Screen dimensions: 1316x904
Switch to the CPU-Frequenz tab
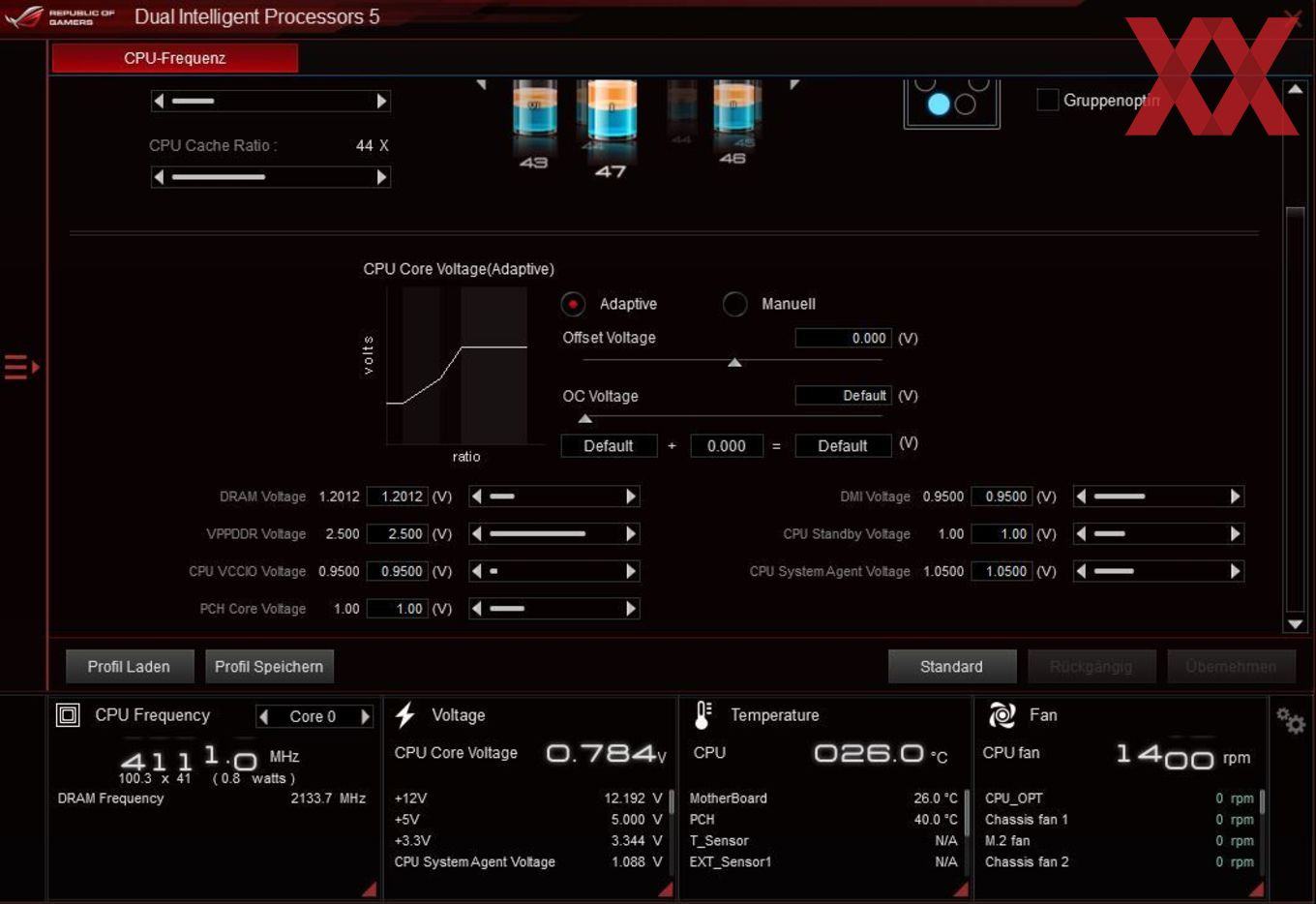(x=175, y=58)
